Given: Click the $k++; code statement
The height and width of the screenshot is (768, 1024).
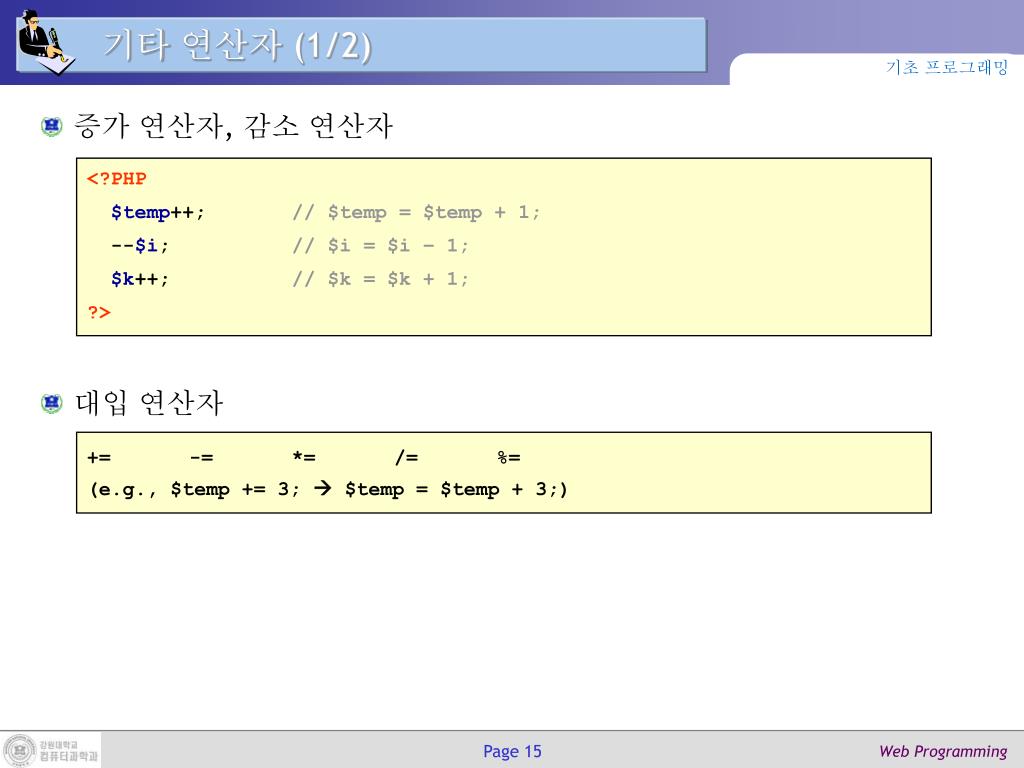Looking at the screenshot, I should (x=140, y=280).
